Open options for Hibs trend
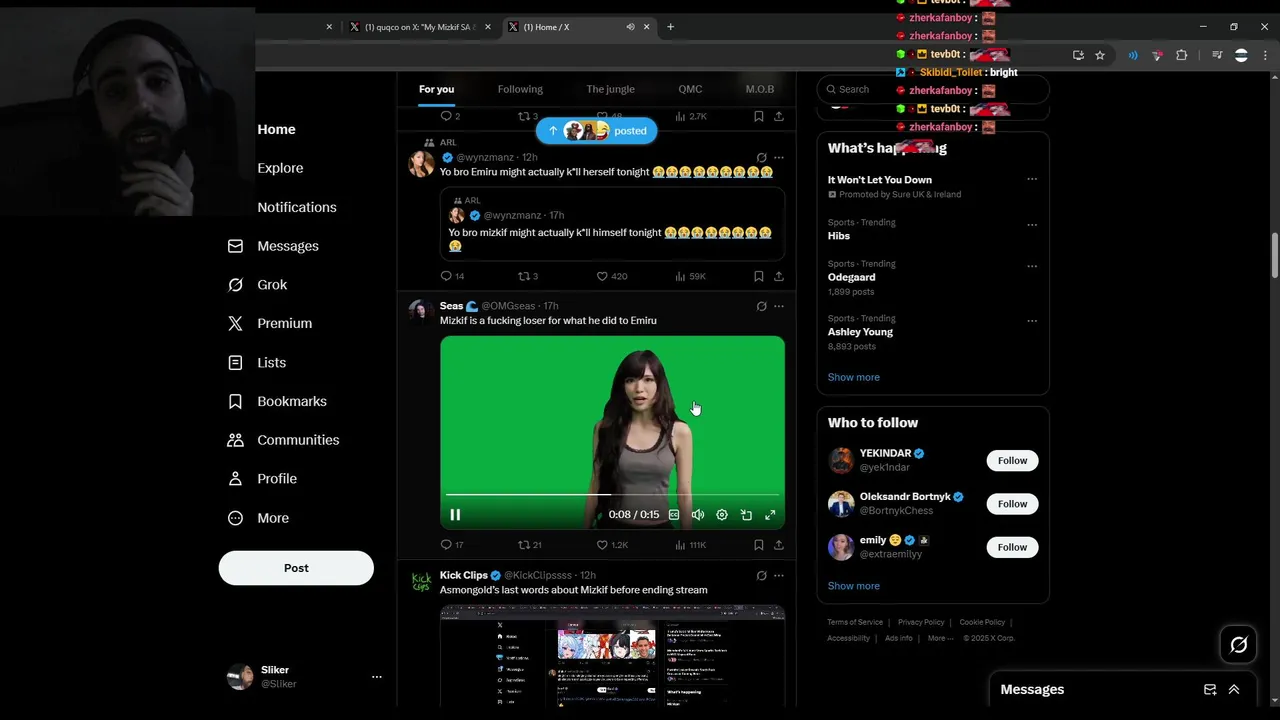 tap(1032, 225)
